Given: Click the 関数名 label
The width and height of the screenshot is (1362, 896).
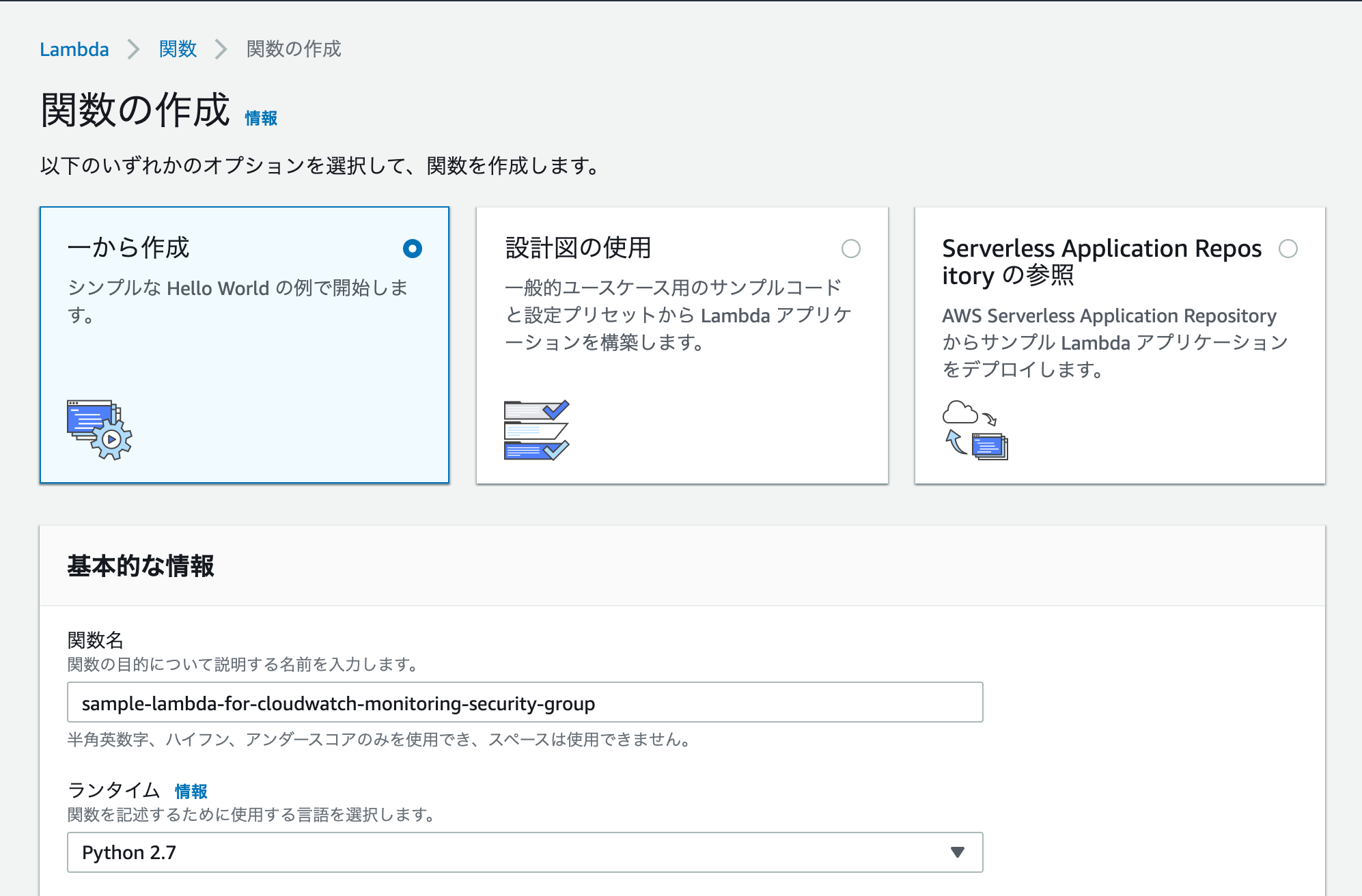Looking at the screenshot, I should coord(96,640).
